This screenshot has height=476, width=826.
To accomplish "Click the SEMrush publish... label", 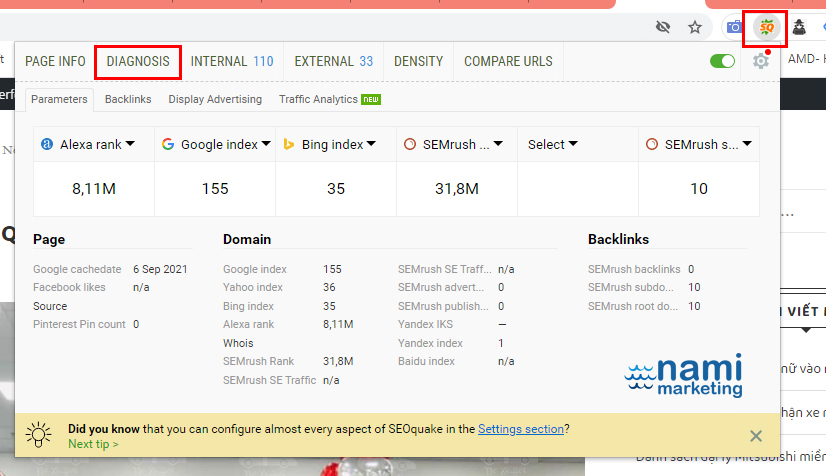I will coord(443,306).
